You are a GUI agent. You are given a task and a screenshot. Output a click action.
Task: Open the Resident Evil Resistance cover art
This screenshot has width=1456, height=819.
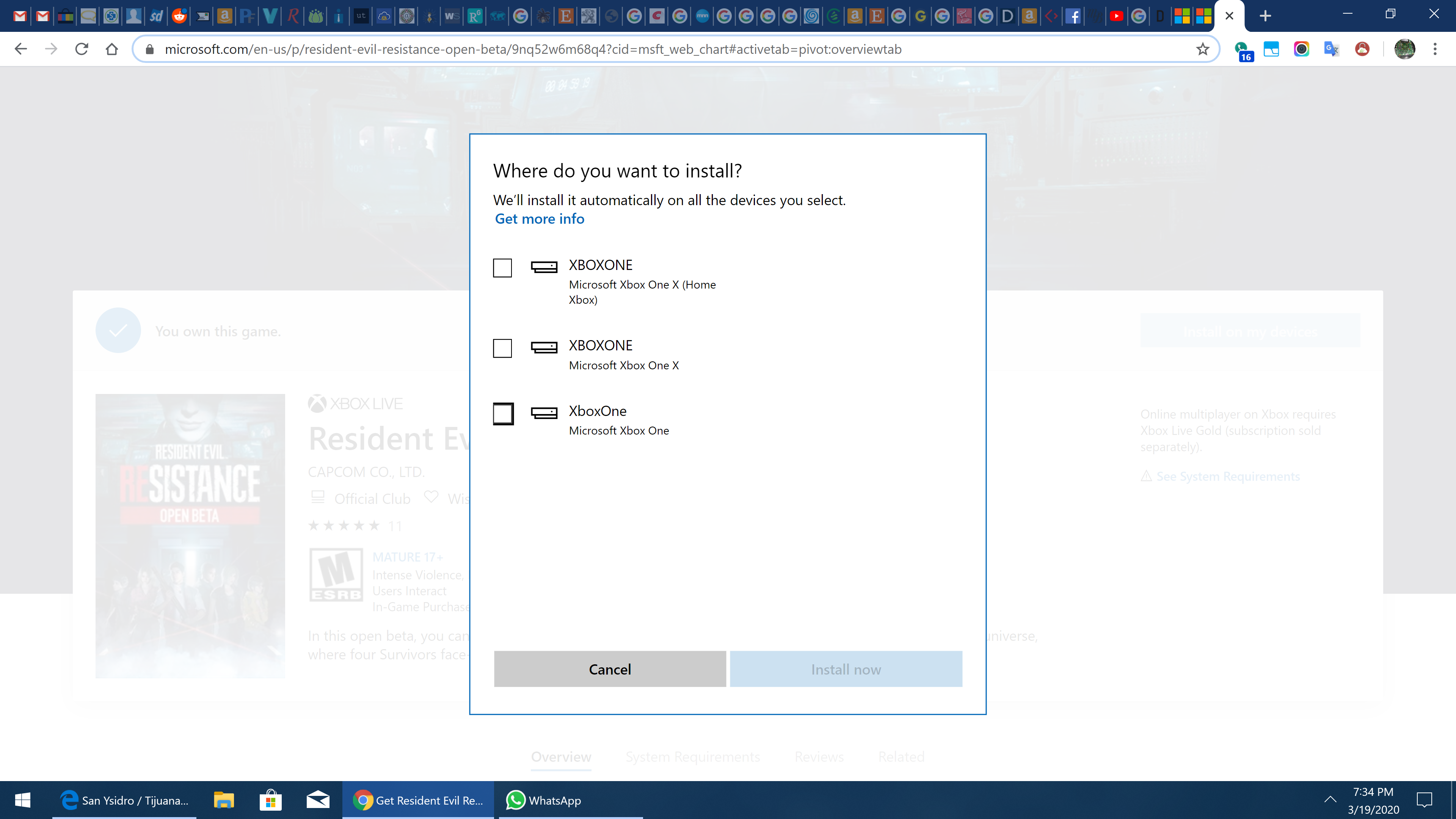[x=190, y=536]
